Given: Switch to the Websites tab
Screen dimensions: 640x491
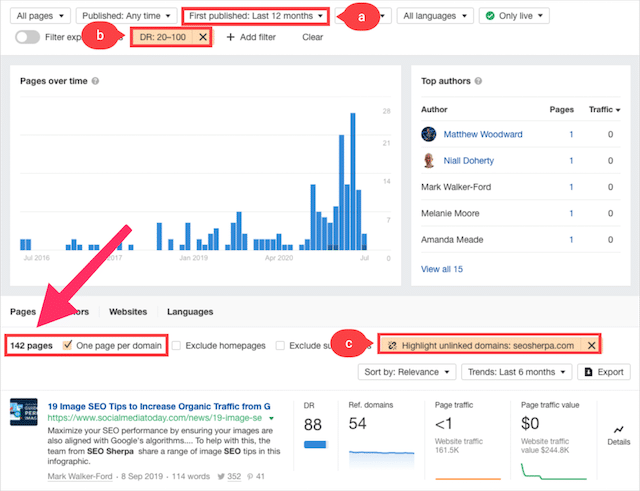Looking at the screenshot, I should [x=128, y=312].
